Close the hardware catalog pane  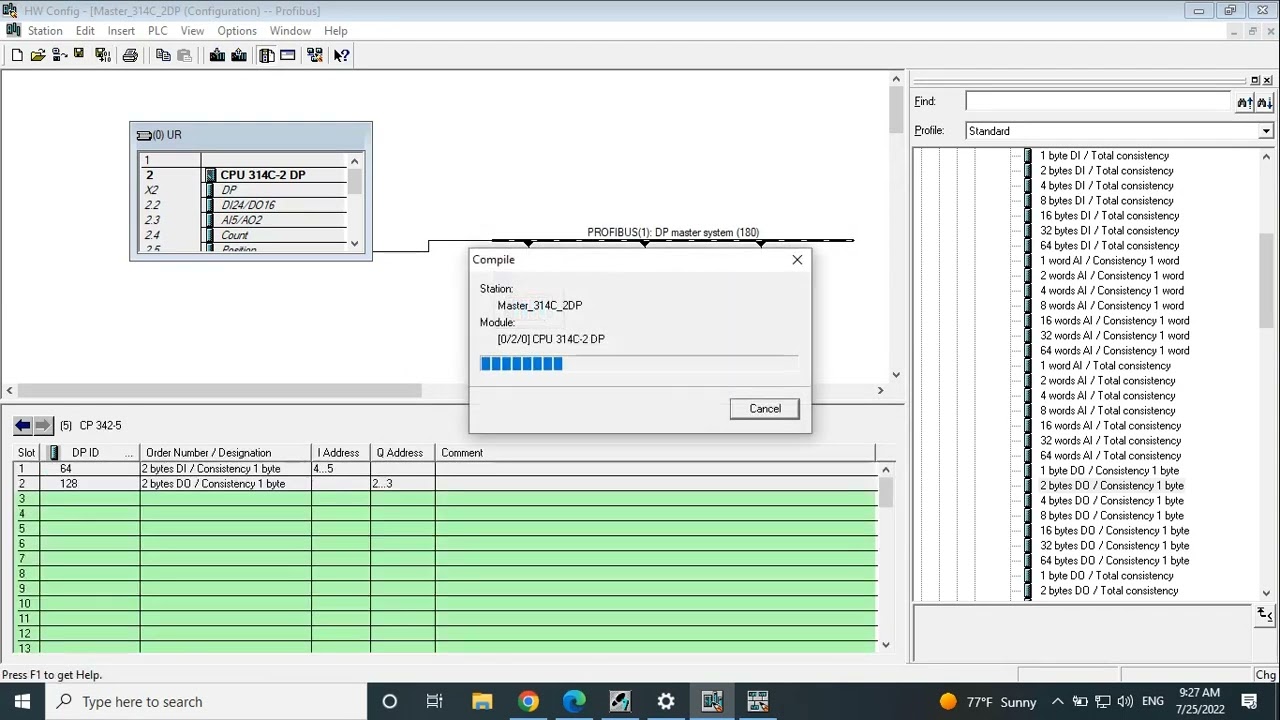pyautogui.click(x=1268, y=80)
